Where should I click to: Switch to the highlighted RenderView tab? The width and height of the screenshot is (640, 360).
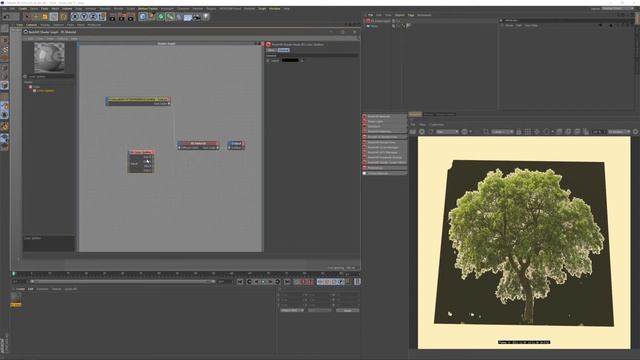tap(415, 114)
